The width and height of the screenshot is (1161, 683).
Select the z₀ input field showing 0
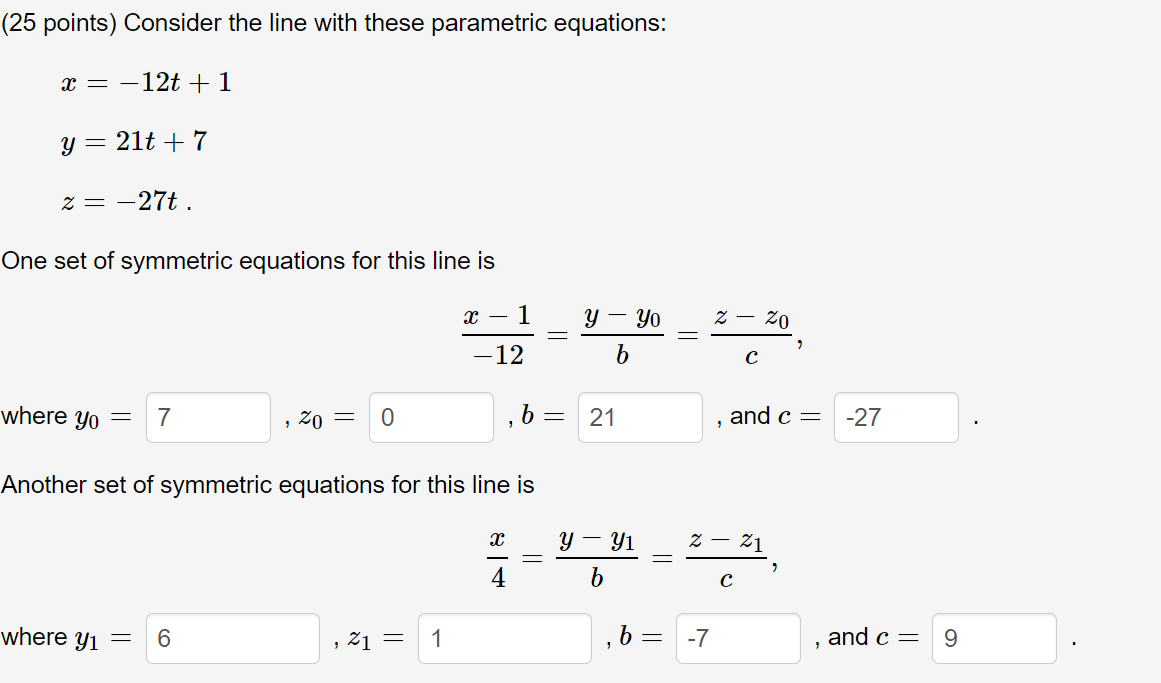point(430,417)
